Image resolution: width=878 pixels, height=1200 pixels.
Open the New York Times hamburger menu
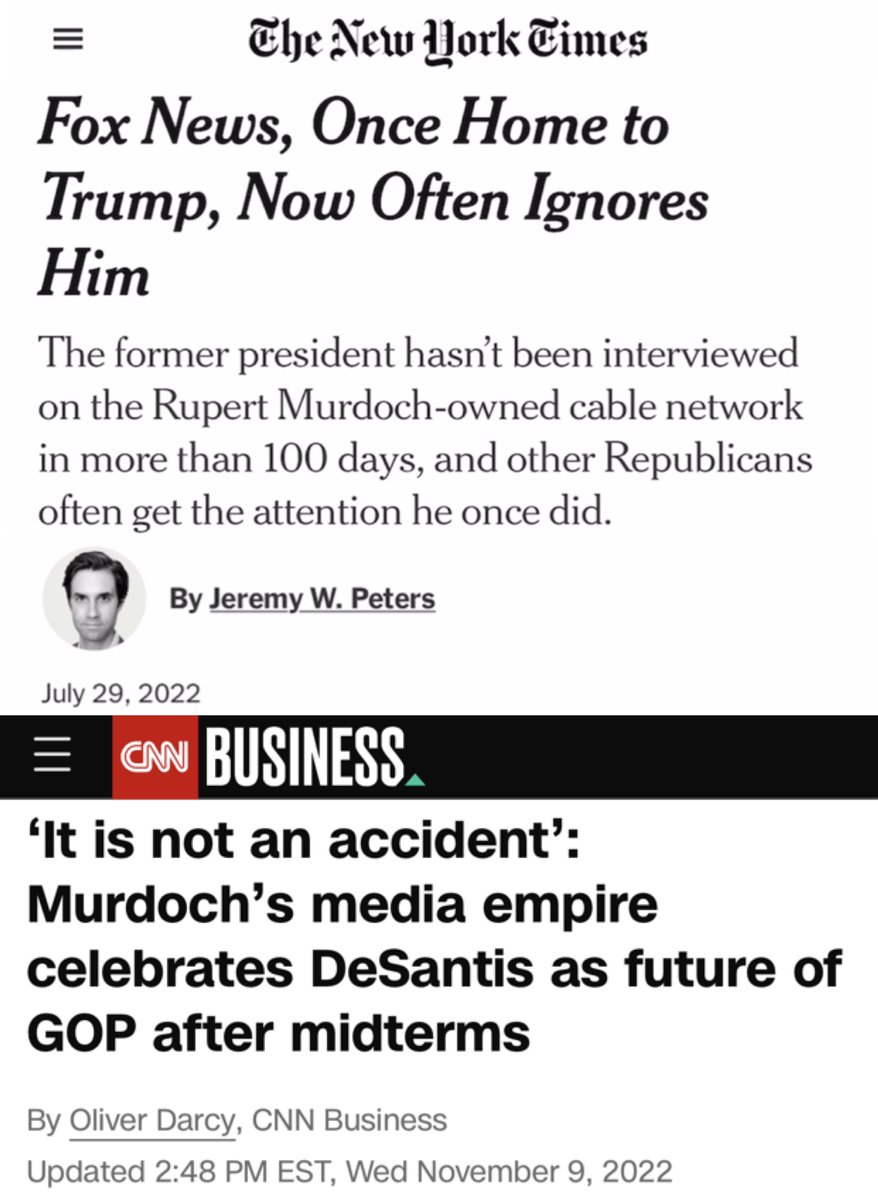pos(68,42)
